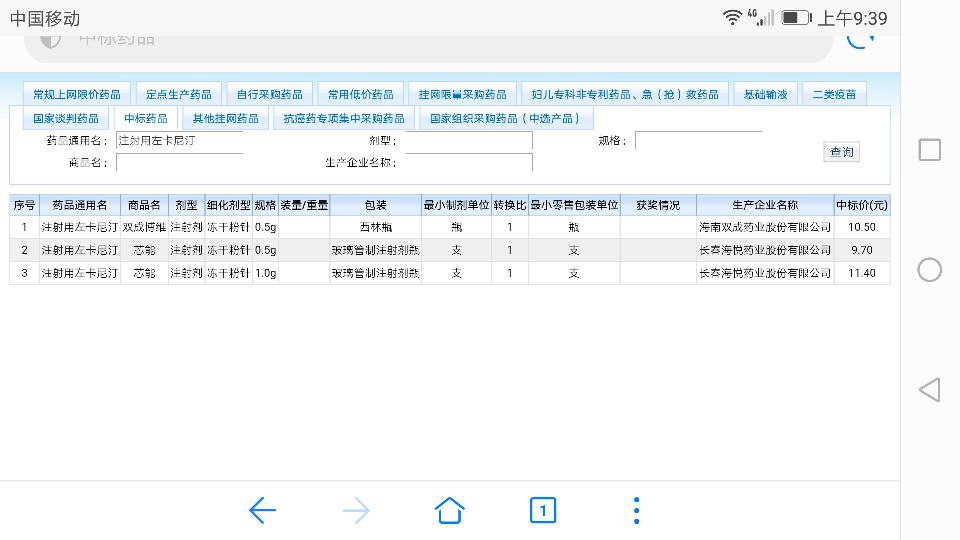Screen dimensions: 960x540
Task: Click the 药品通用名 input field
Action: tap(179, 141)
